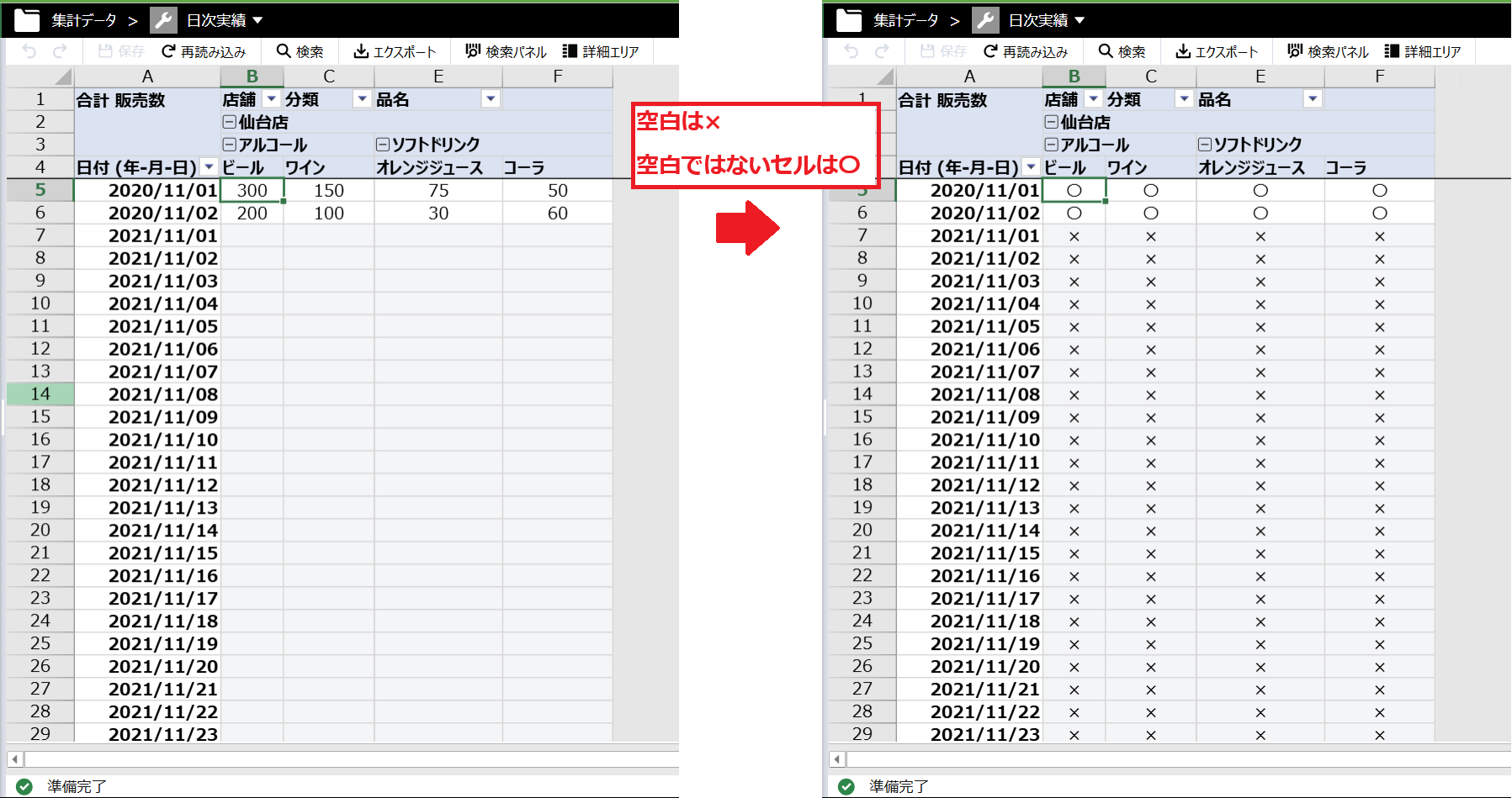The height and width of the screenshot is (798, 1512).
Task: Open the 日付 filter dropdown in left window
Action: coord(210,167)
